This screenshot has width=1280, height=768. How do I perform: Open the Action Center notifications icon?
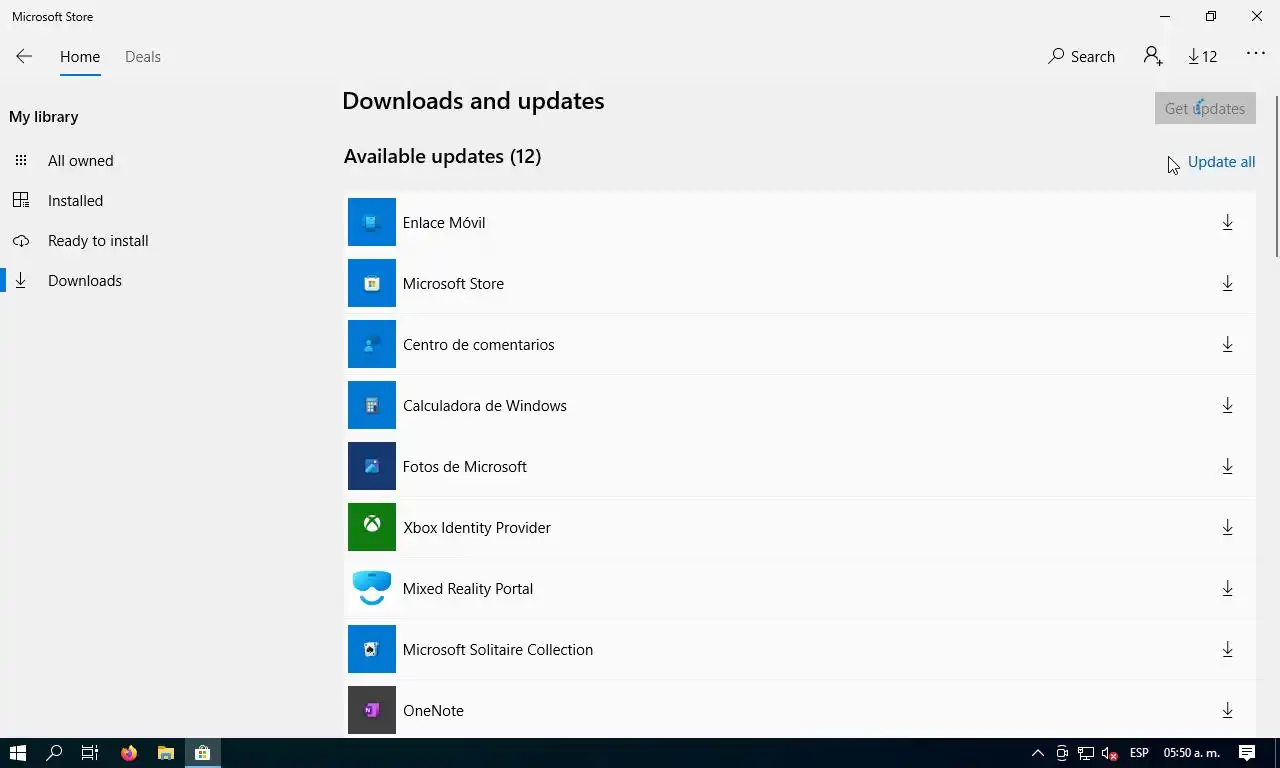click(x=1247, y=753)
